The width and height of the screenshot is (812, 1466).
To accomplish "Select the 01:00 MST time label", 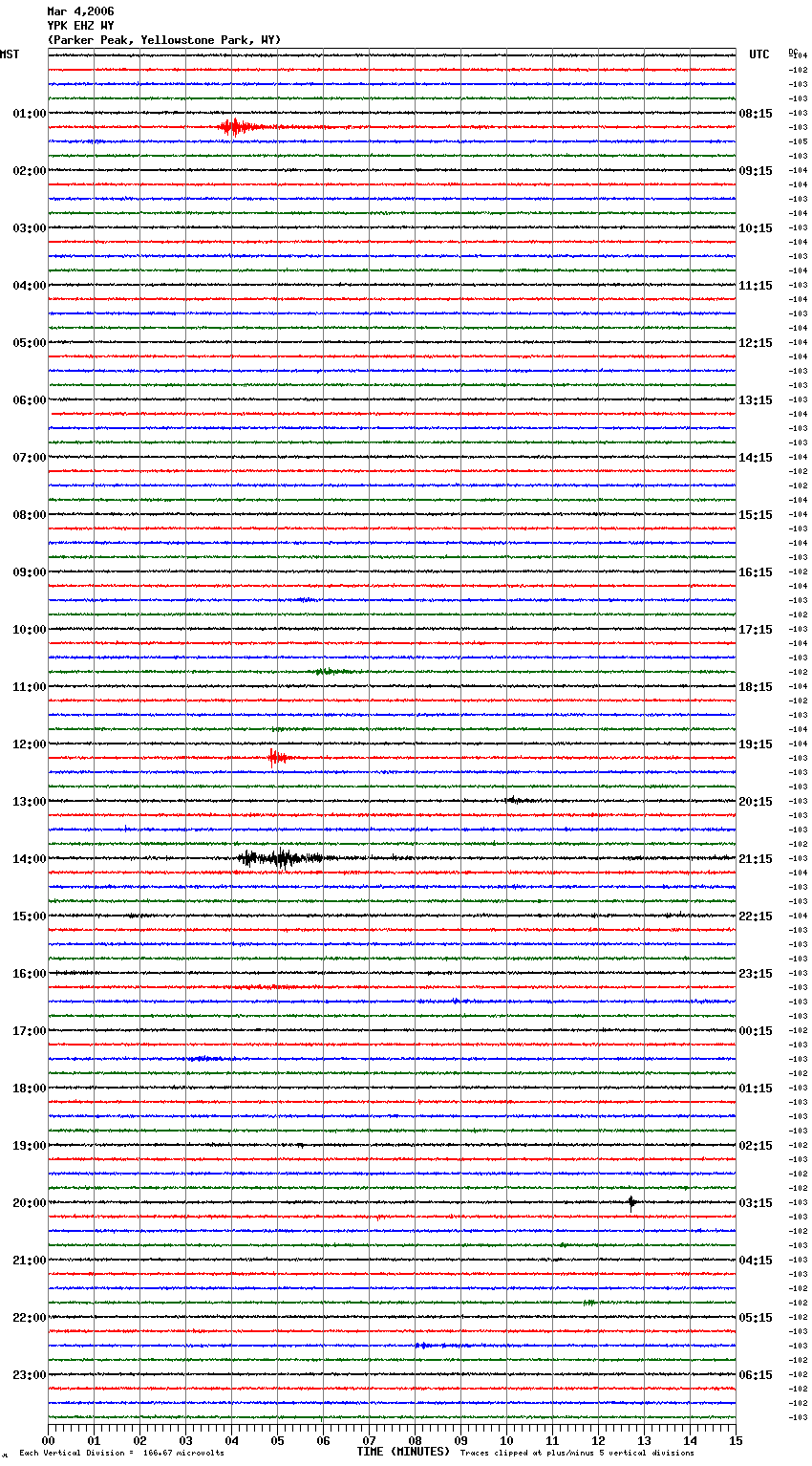I will tap(30, 114).
